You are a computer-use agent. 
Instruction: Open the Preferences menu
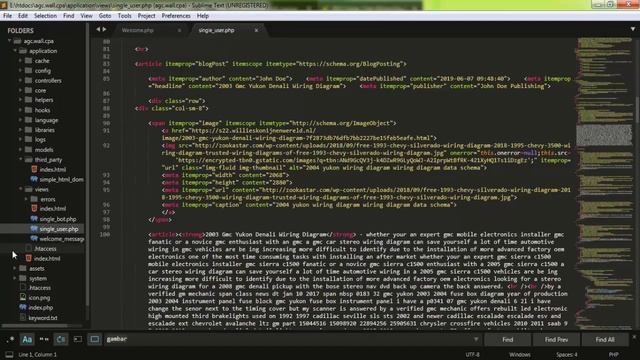click(176, 16)
